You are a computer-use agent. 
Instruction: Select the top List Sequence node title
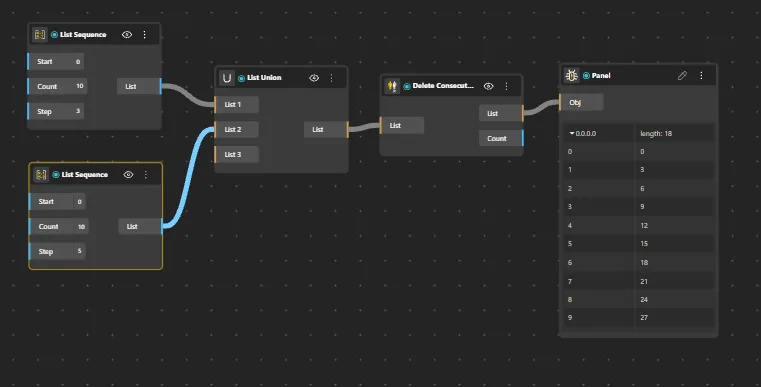click(x=83, y=34)
